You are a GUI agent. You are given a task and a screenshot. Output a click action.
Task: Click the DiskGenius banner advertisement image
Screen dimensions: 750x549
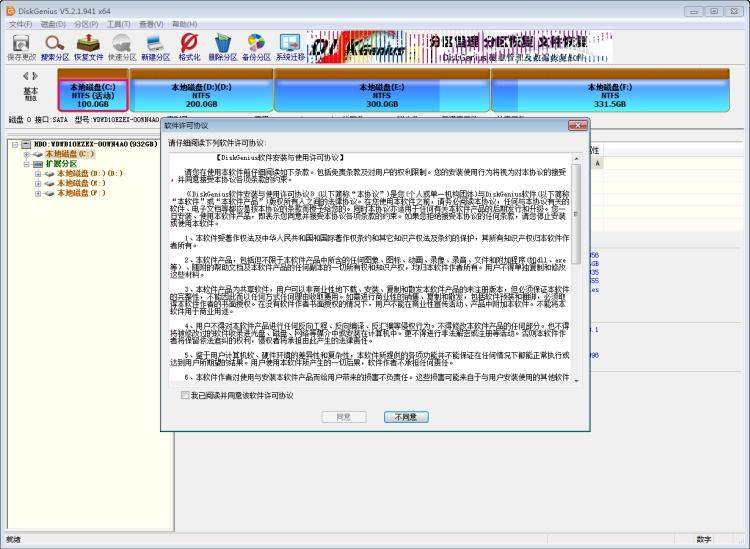[x=460, y=47]
